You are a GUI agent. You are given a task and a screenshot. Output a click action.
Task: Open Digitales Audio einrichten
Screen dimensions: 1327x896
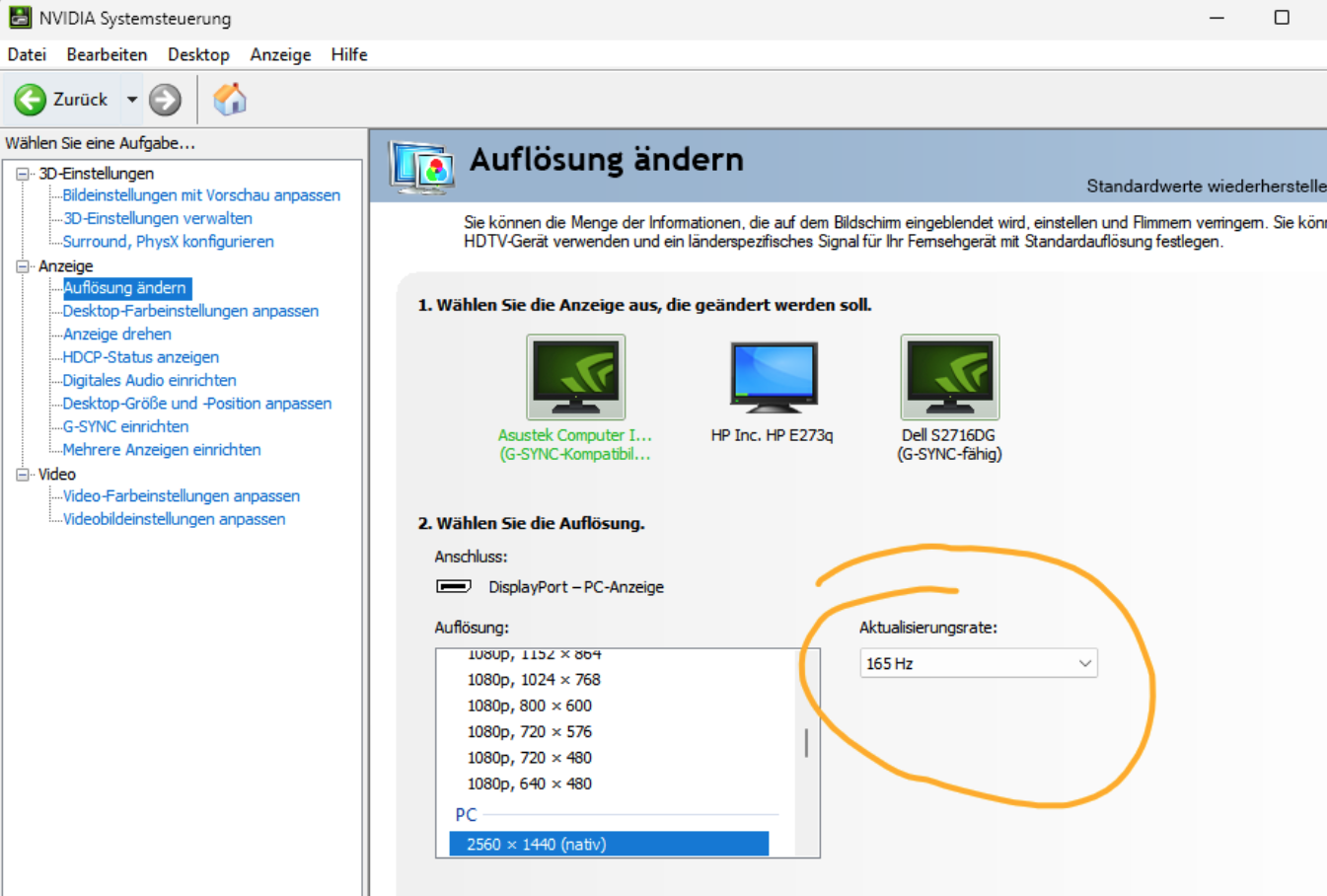pos(149,380)
